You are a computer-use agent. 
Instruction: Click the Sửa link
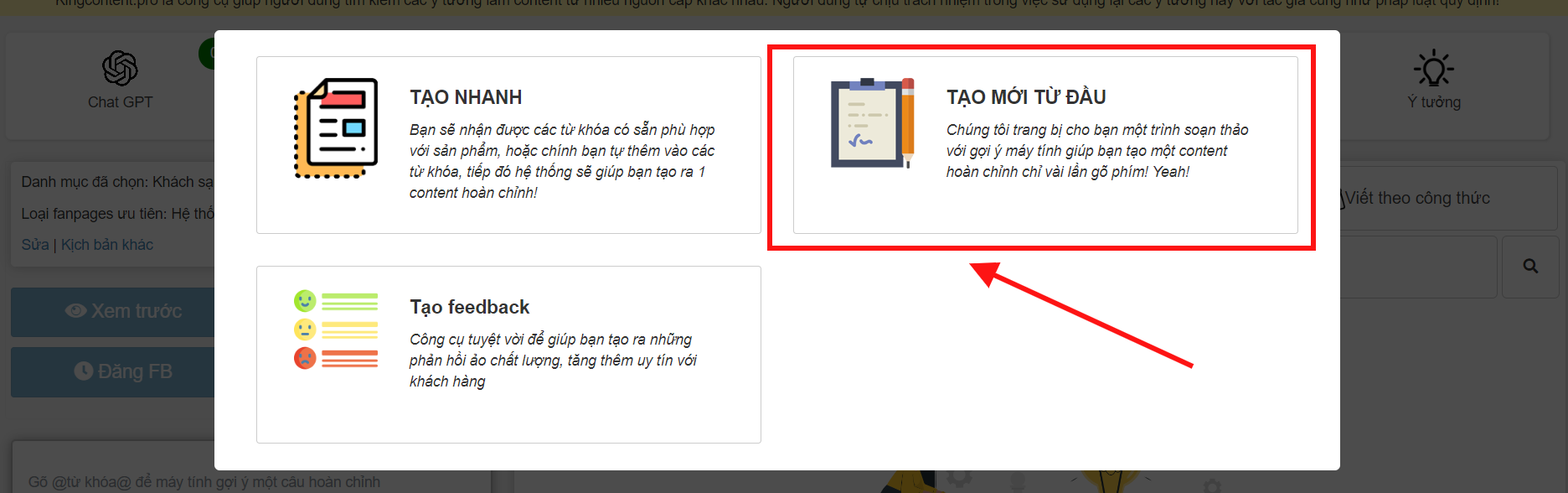click(35, 245)
